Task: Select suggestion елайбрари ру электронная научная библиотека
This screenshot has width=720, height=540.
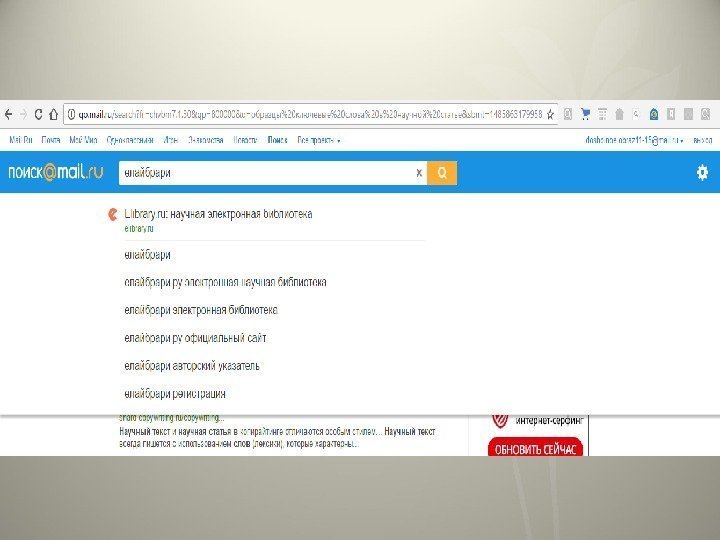Action: point(225,282)
